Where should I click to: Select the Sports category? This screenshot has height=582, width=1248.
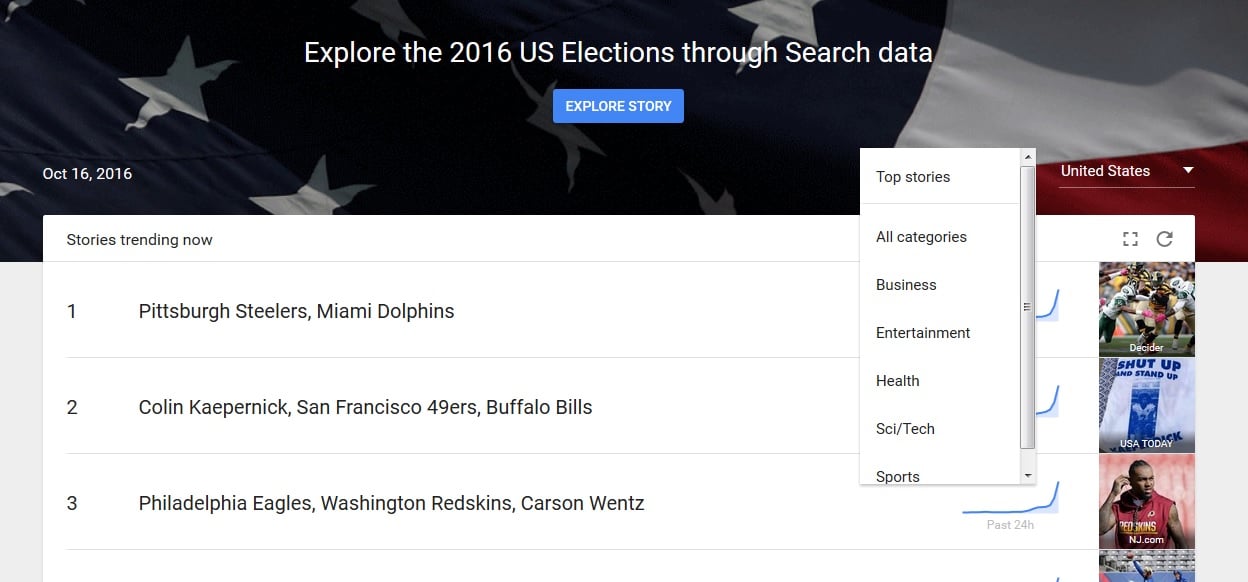(898, 476)
